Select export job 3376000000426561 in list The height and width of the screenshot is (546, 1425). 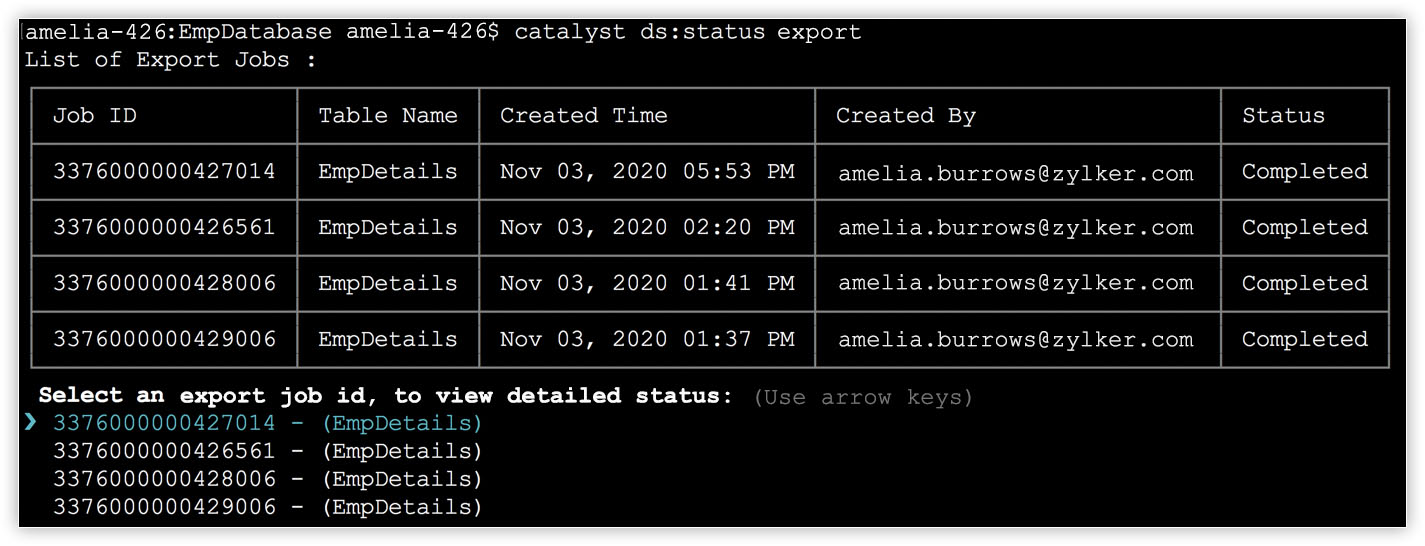click(267, 451)
